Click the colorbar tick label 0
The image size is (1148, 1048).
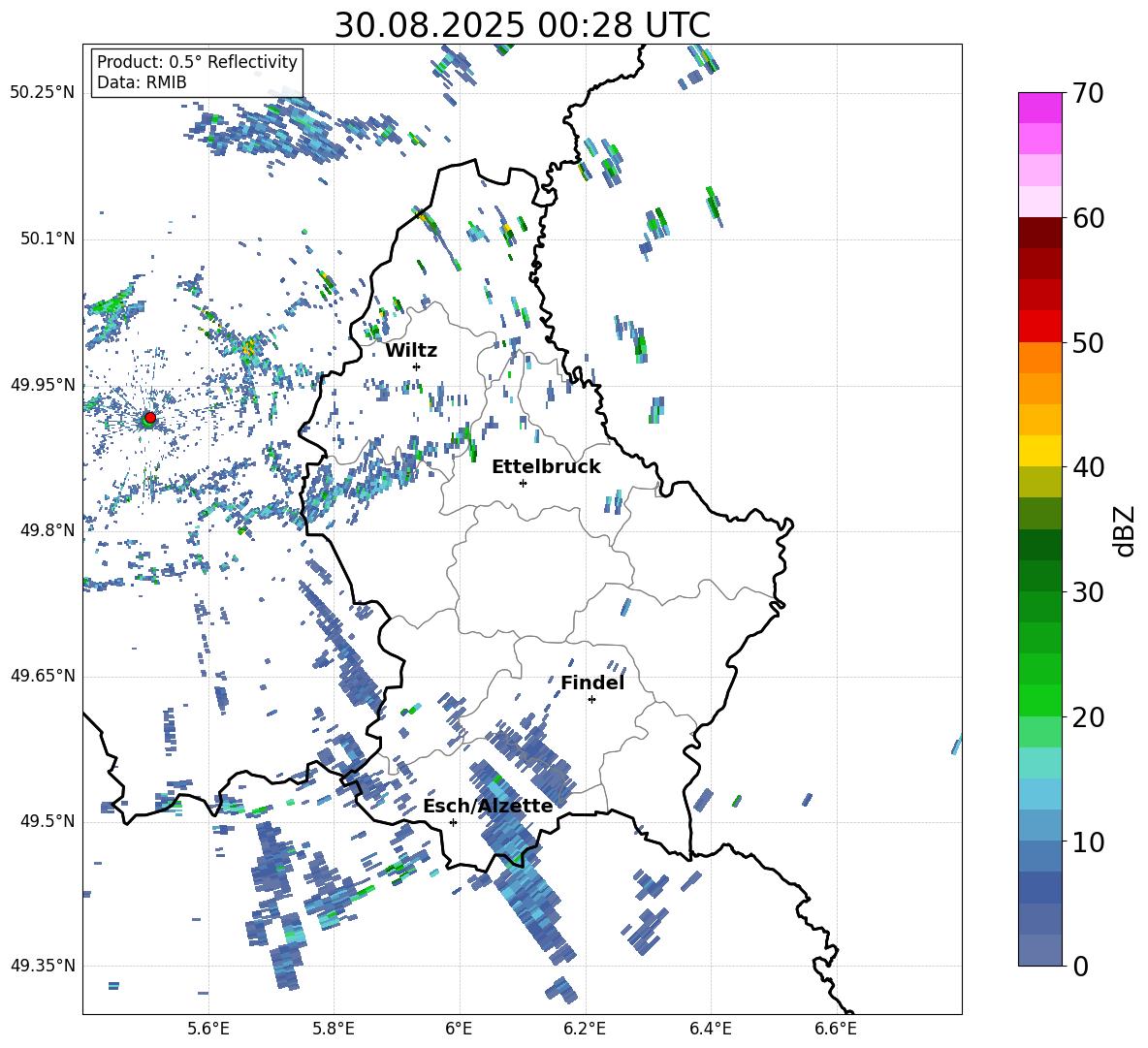[1081, 967]
